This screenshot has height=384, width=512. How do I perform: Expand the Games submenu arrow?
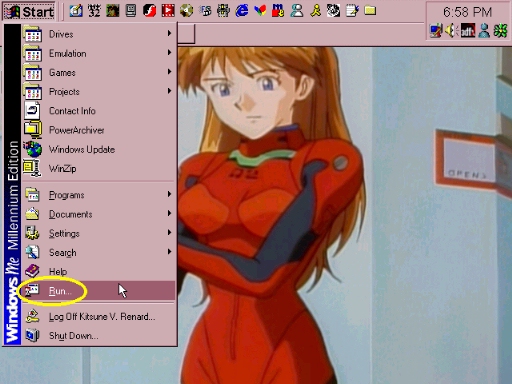[x=169, y=72]
